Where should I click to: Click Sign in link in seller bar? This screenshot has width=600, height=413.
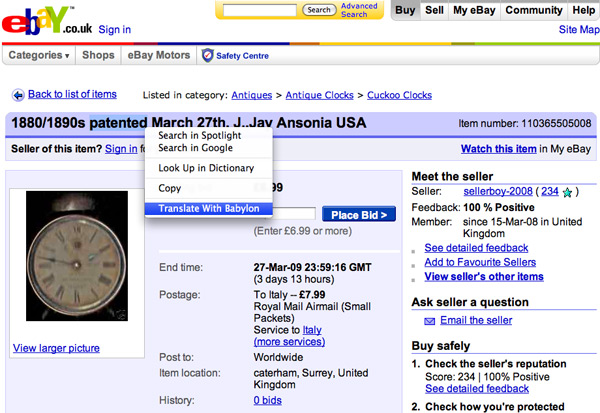pyautogui.click(x=121, y=149)
